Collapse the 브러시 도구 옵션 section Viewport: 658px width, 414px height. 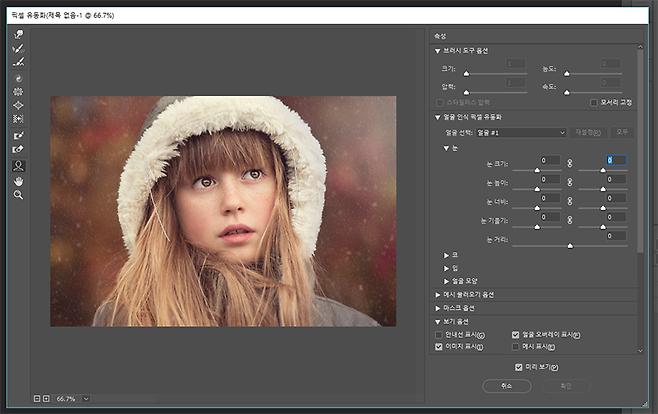[438, 50]
